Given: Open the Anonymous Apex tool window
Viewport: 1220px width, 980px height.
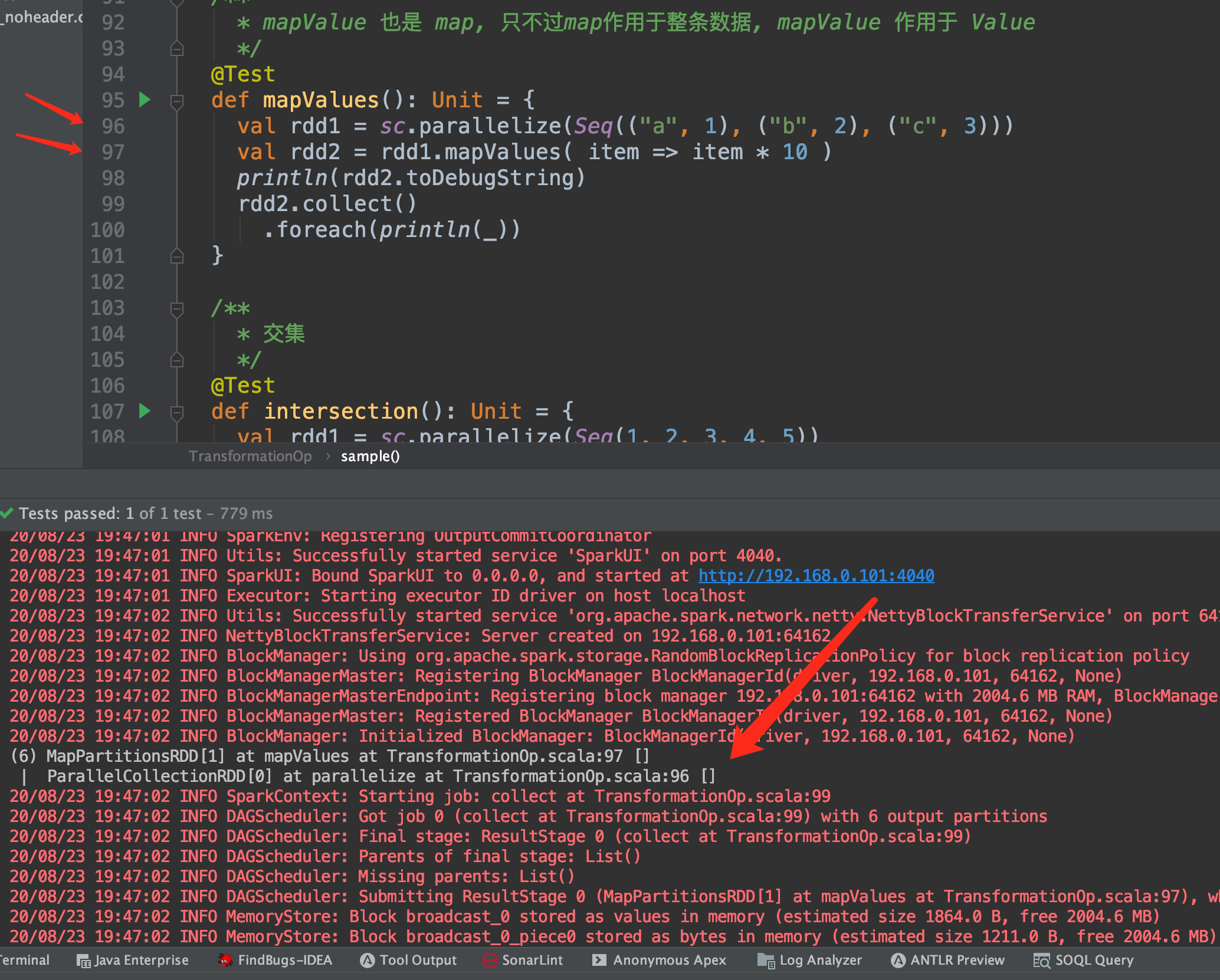Looking at the screenshot, I should point(659,961).
